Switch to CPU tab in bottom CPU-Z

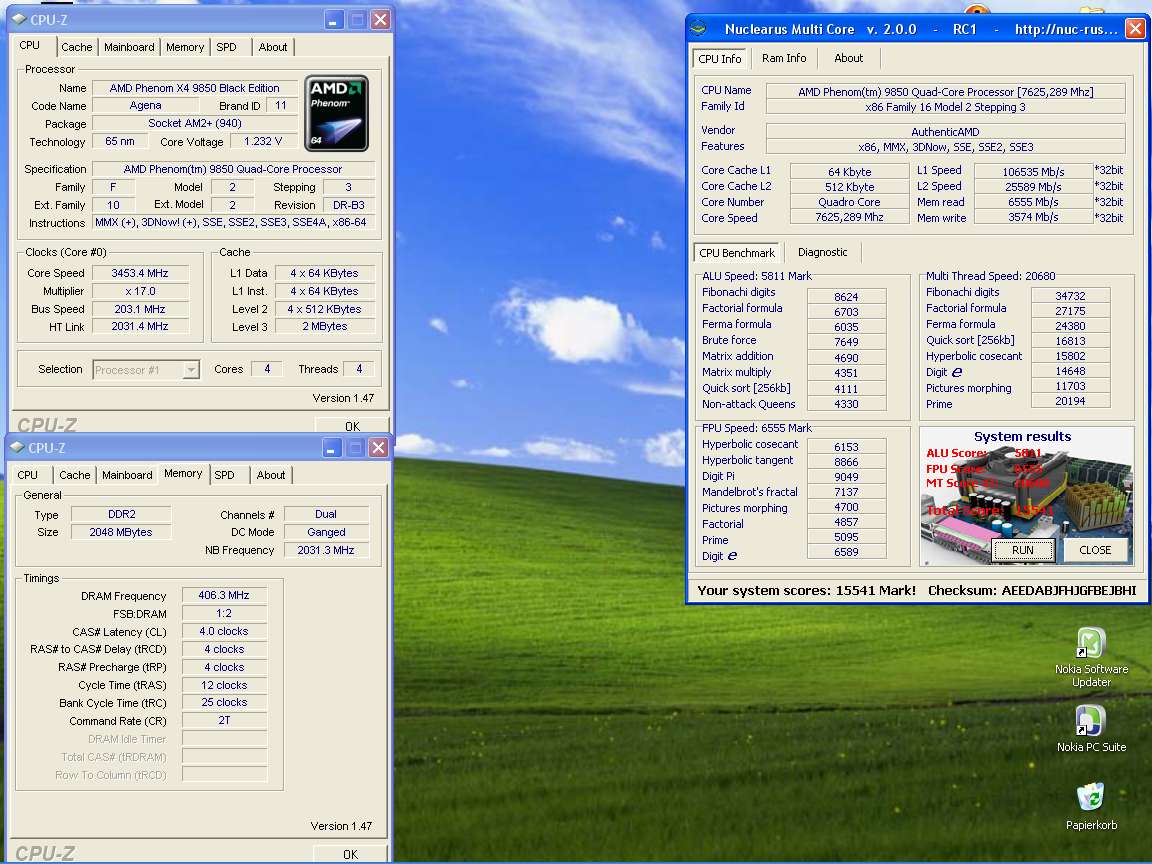click(28, 475)
